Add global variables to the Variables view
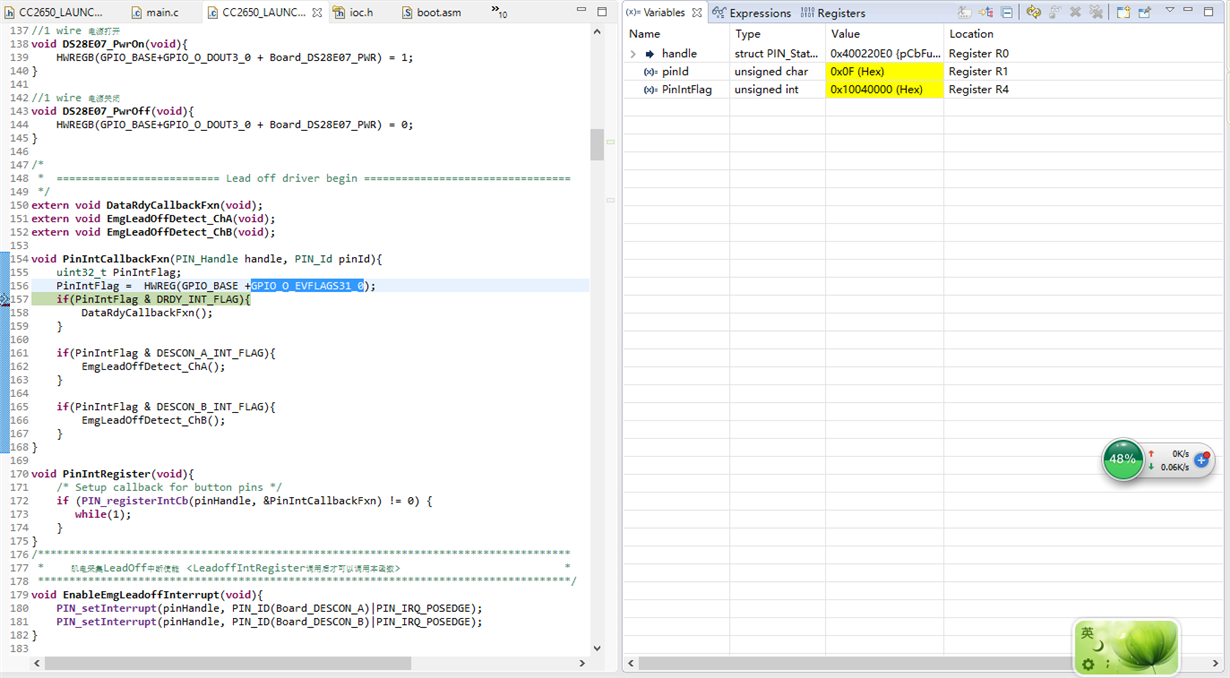 tap(1057, 12)
